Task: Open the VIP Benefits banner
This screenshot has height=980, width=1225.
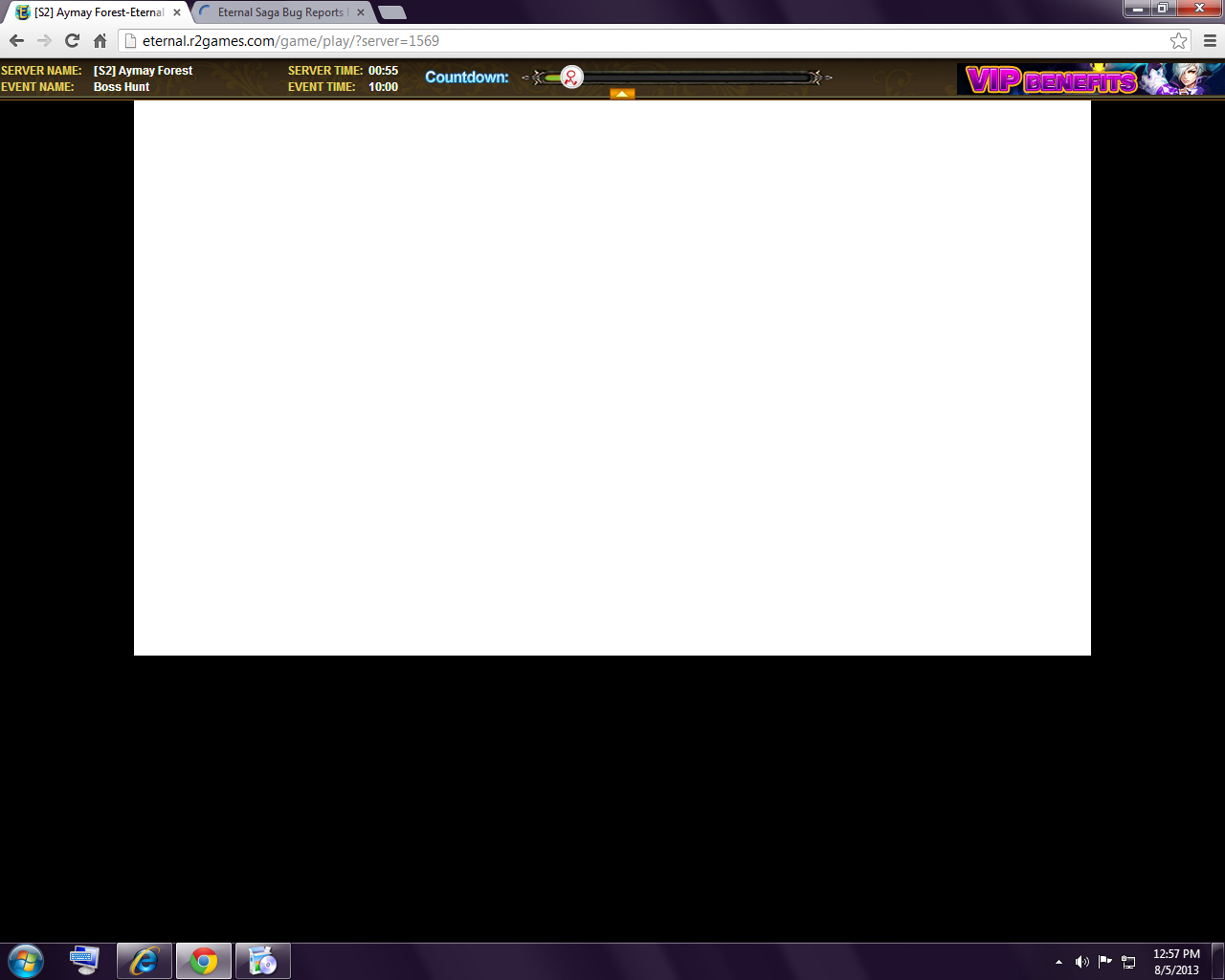Action: pos(1089,79)
